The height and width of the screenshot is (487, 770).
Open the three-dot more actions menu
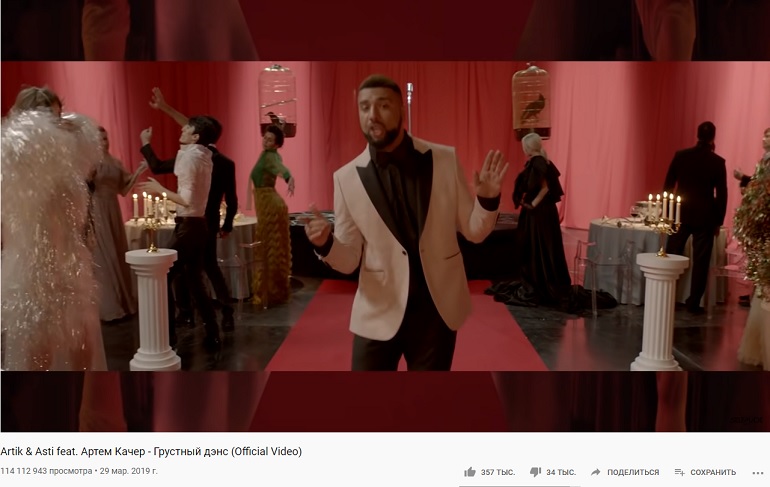(758, 473)
